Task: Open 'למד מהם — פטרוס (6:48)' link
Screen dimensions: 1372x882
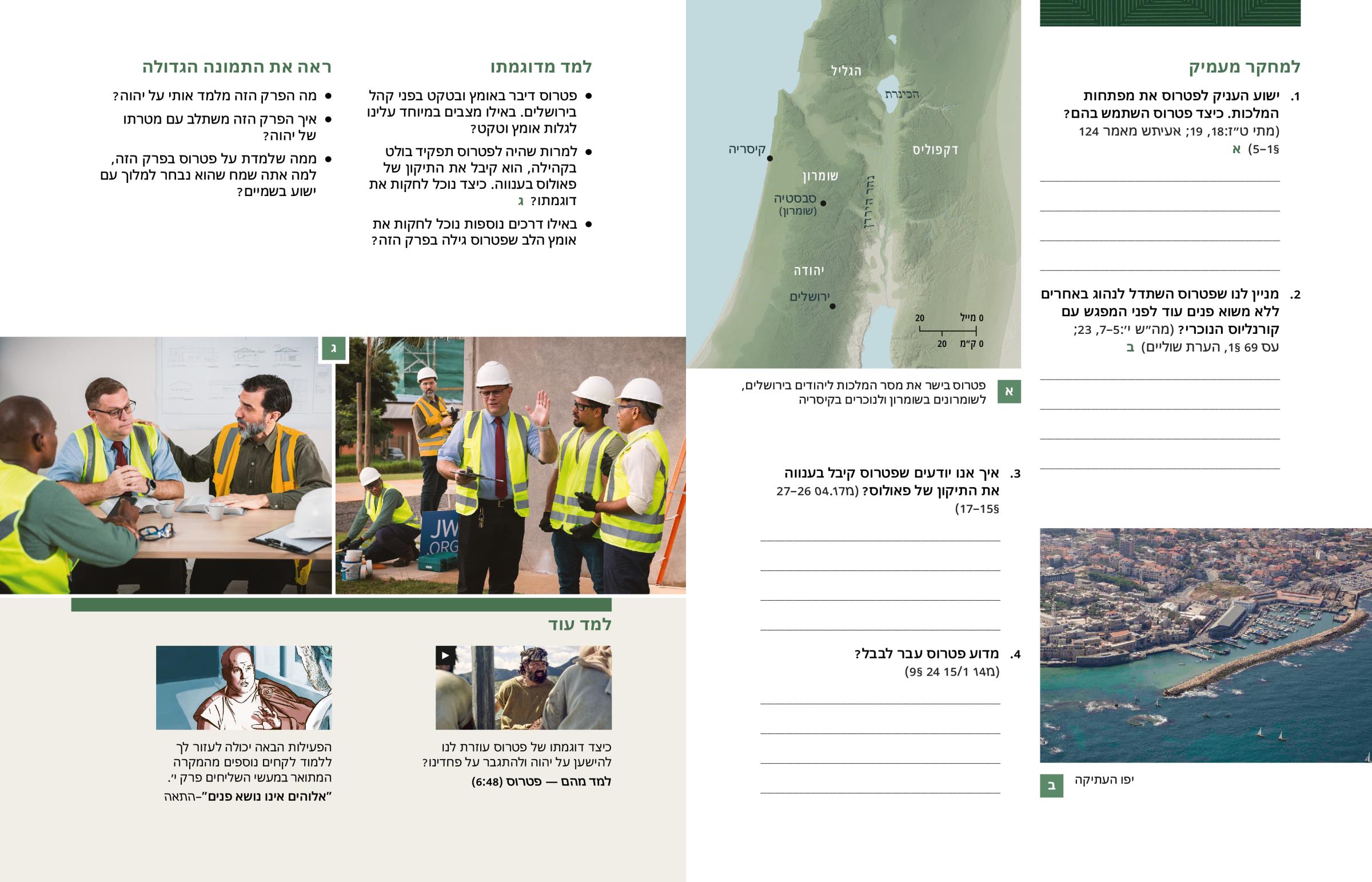Action: coord(541,782)
